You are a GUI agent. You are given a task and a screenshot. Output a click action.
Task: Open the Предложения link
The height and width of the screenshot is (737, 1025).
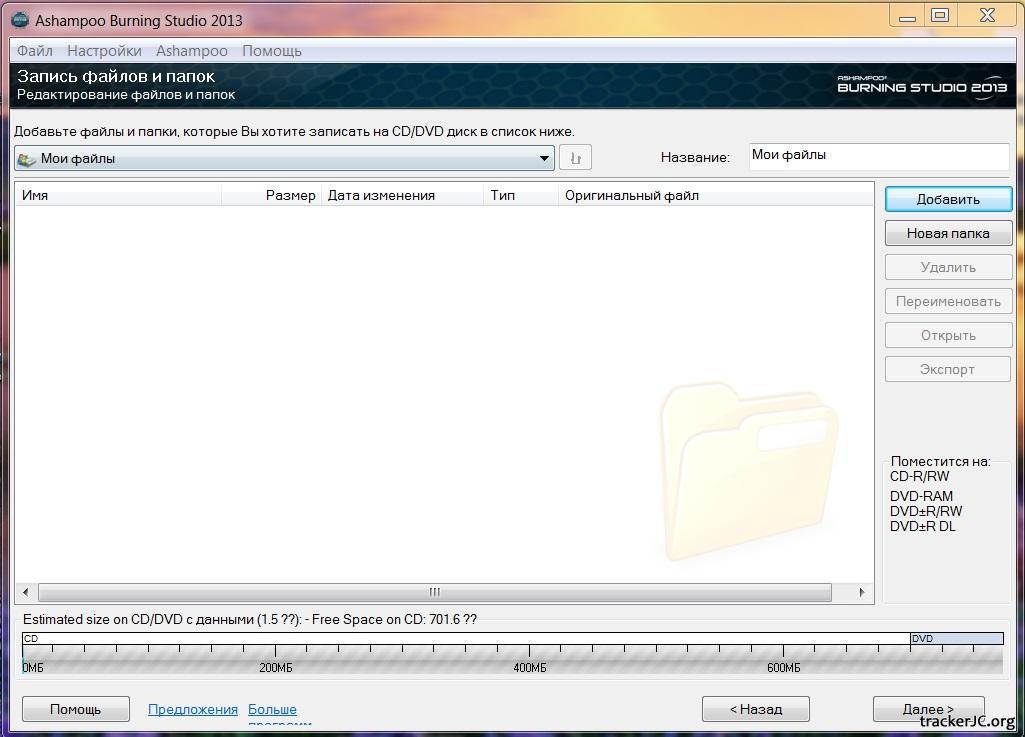pyautogui.click(x=193, y=709)
